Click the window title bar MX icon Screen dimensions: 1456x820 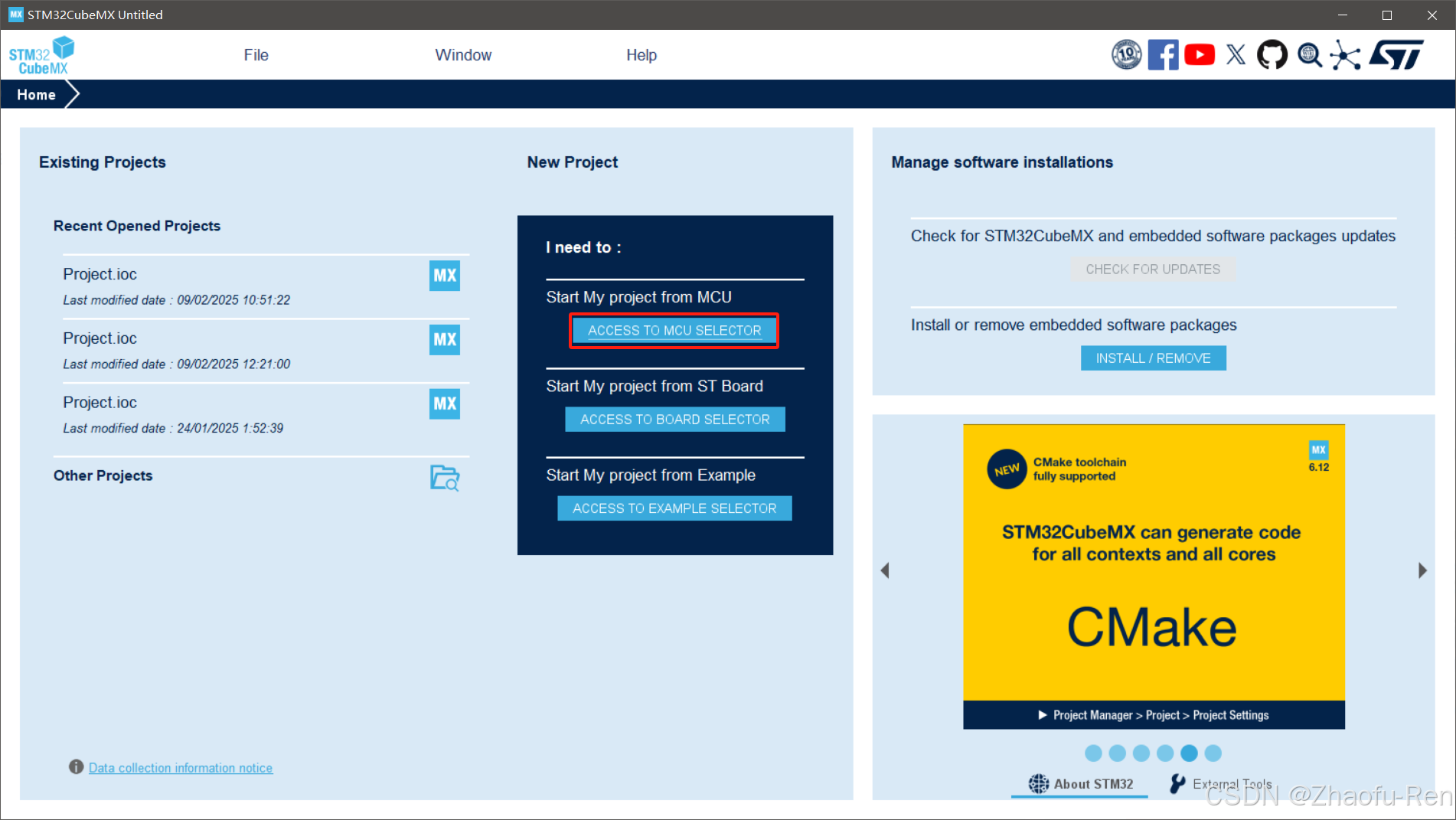tap(15, 15)
